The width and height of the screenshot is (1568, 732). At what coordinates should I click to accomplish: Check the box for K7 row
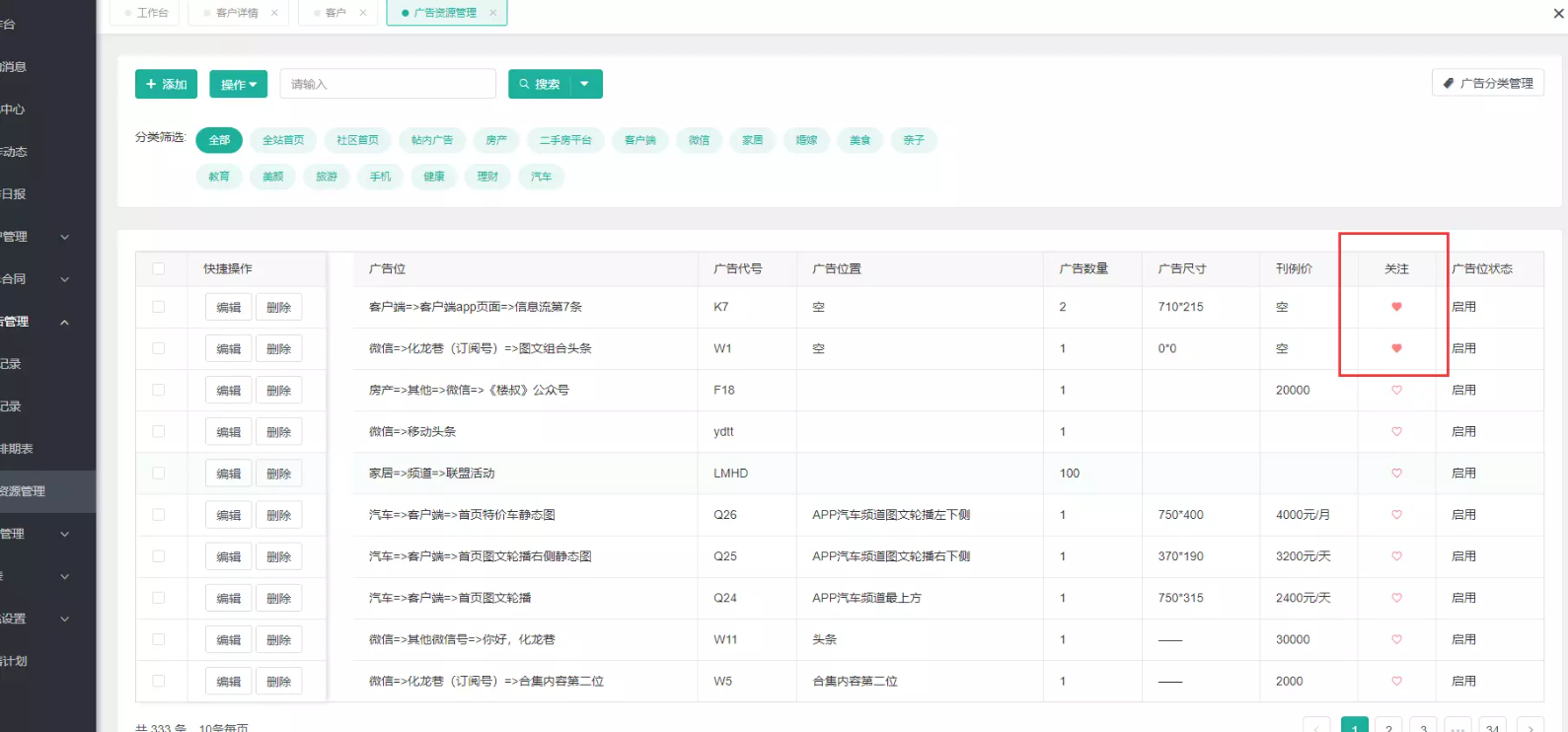[x=159, y=307]
